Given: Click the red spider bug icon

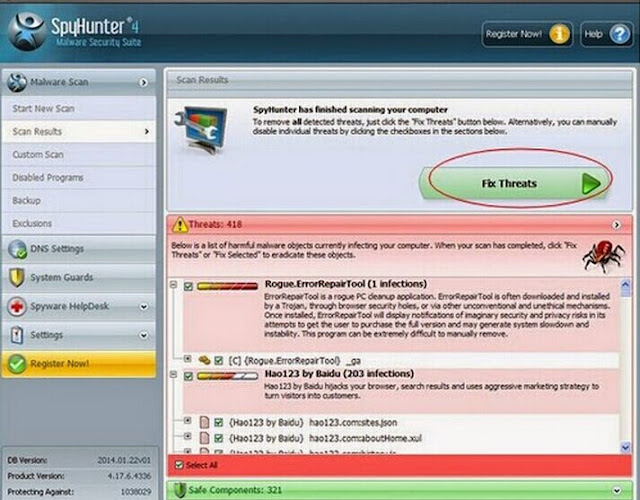Looking at the screenshot, I should coord(603,256).
